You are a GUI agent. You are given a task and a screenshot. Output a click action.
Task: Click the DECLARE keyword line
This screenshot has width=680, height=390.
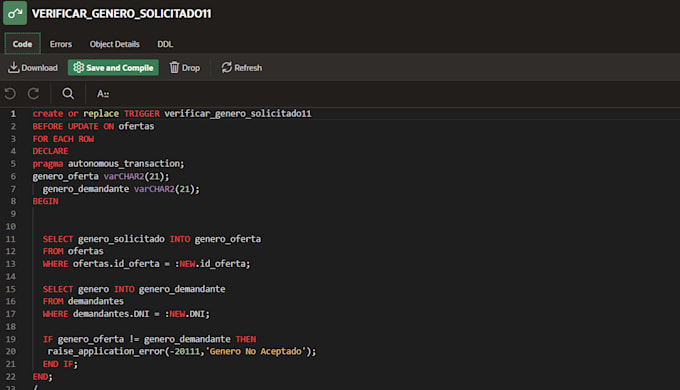[x=50, y=151]
